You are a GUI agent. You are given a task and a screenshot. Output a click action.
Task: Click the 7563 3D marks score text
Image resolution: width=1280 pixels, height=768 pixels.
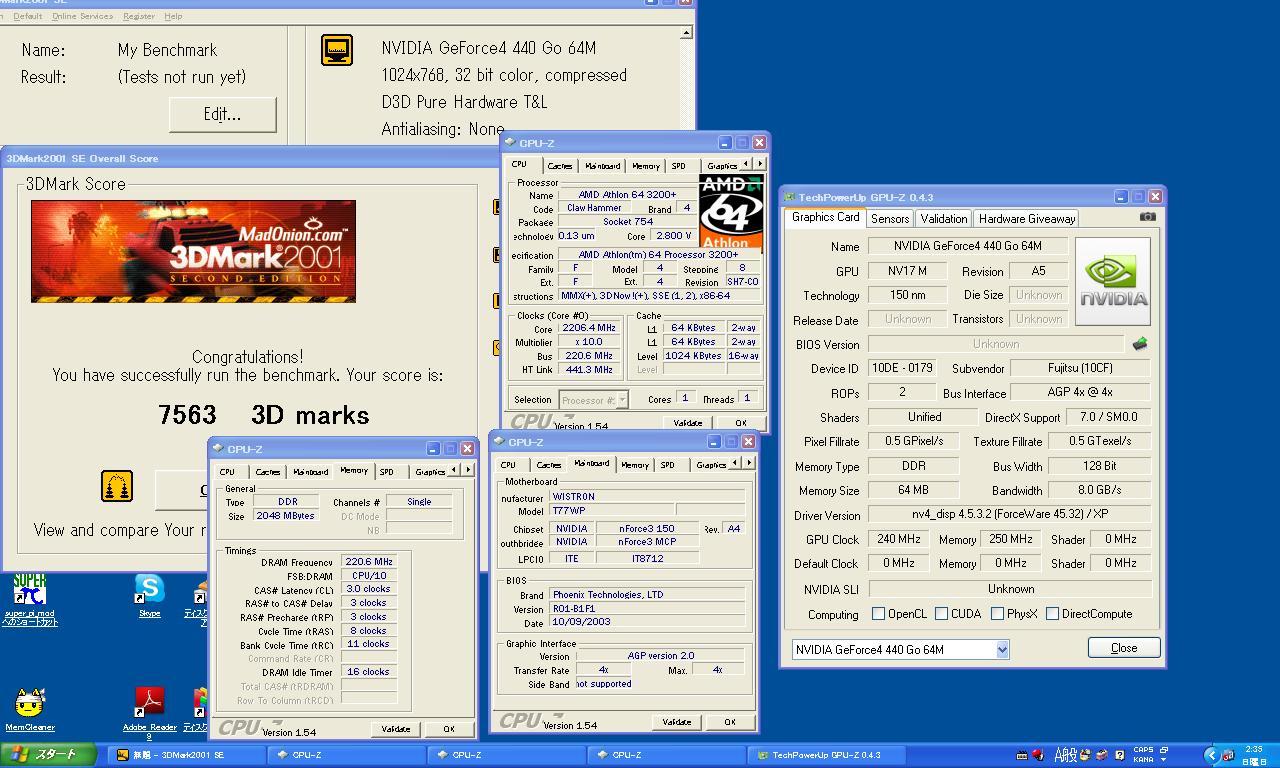(x=264, y=415)
